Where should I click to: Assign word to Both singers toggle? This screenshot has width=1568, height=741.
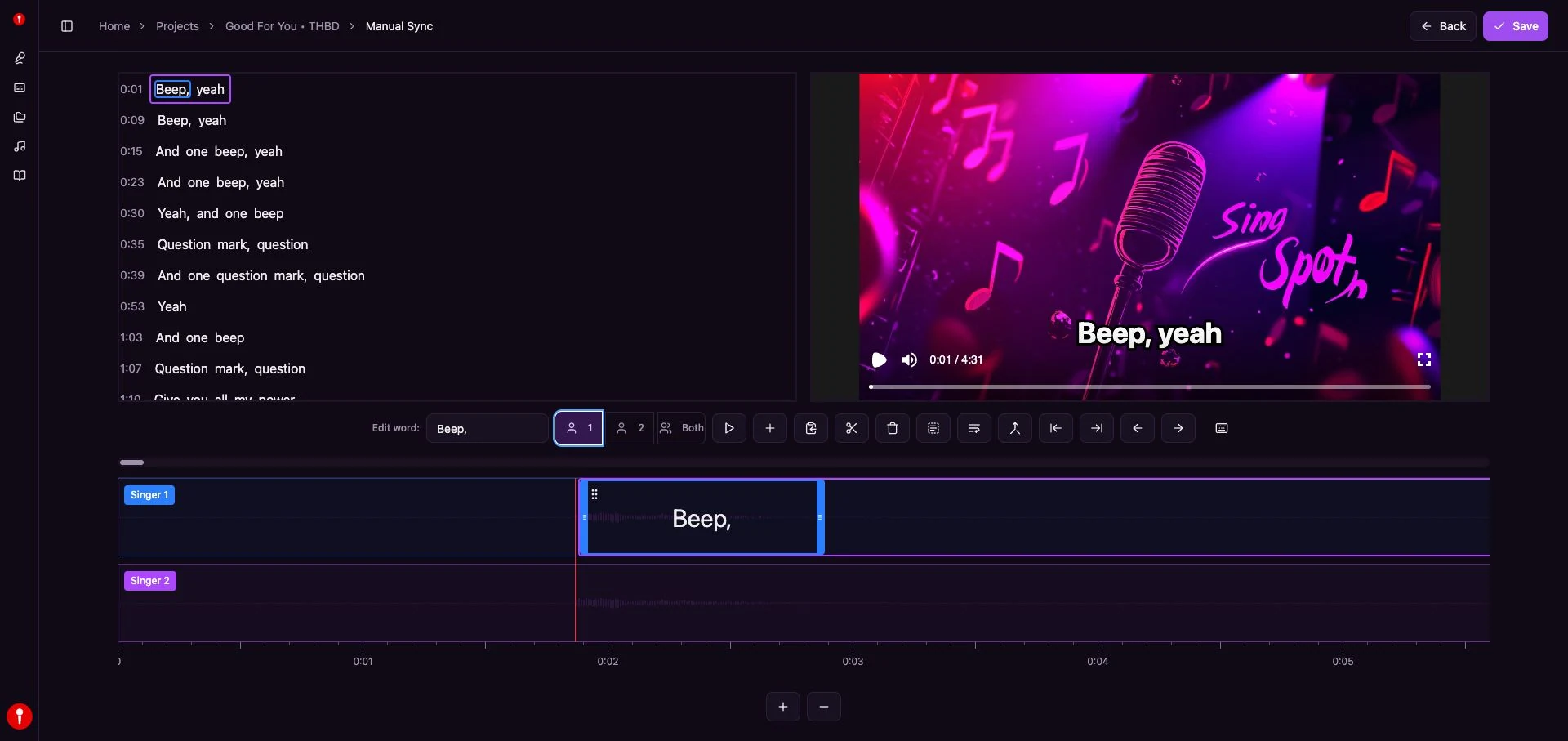(681, 428)
